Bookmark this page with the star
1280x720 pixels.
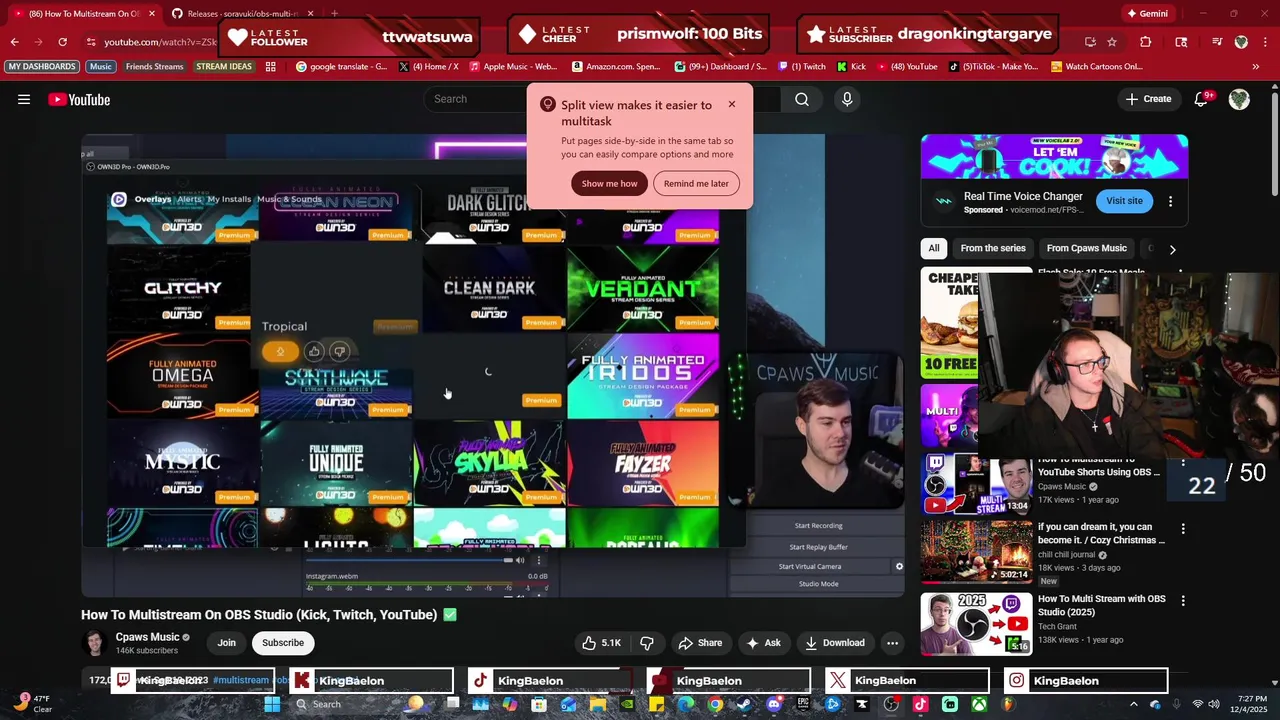1112,42
